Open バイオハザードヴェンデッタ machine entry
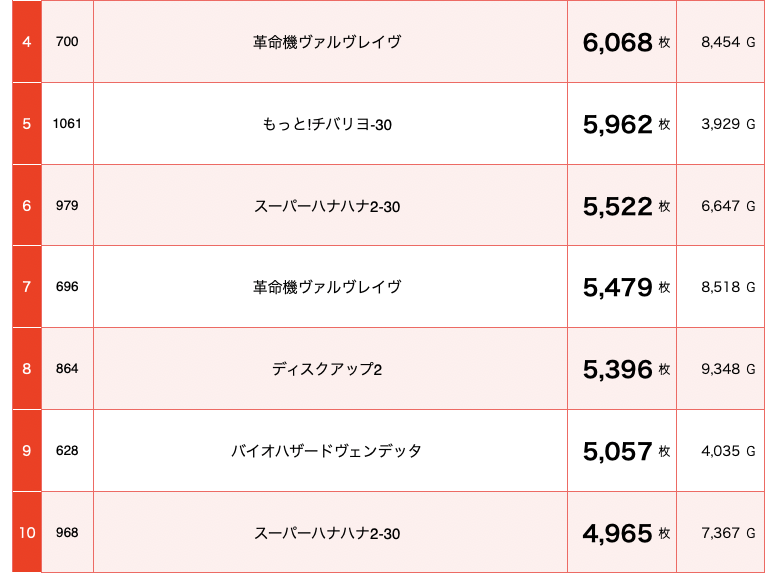This screenshot has height=582, width=776. 327,451
